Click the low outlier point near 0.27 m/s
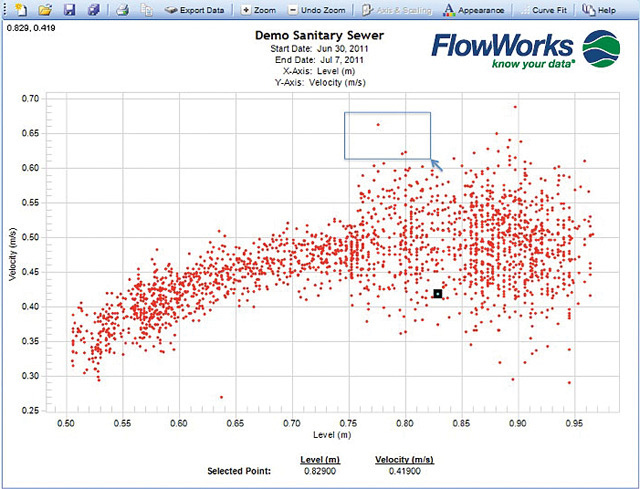Screen dimensions: 640x489 point(221,397)
